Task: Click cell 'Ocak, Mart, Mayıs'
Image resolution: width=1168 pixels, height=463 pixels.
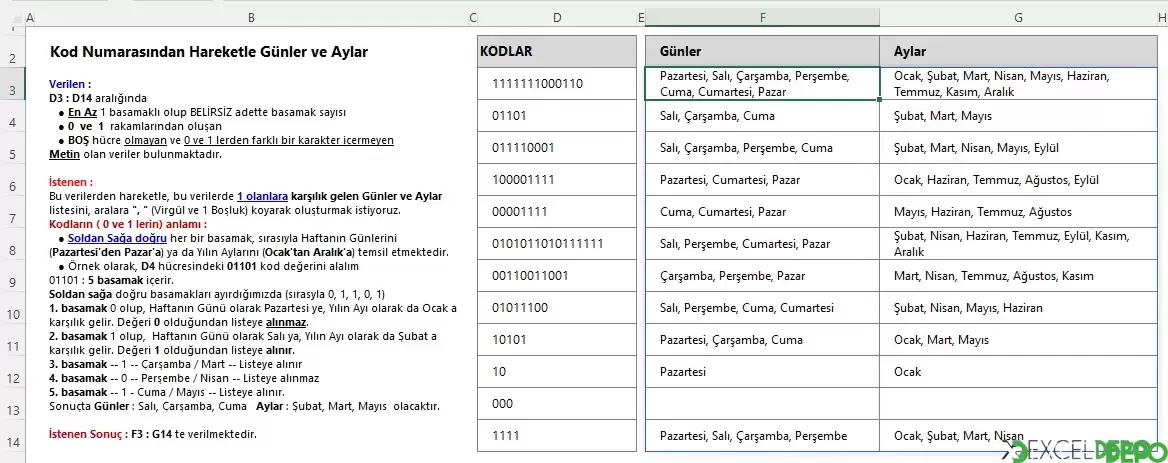Action: 1018,340
